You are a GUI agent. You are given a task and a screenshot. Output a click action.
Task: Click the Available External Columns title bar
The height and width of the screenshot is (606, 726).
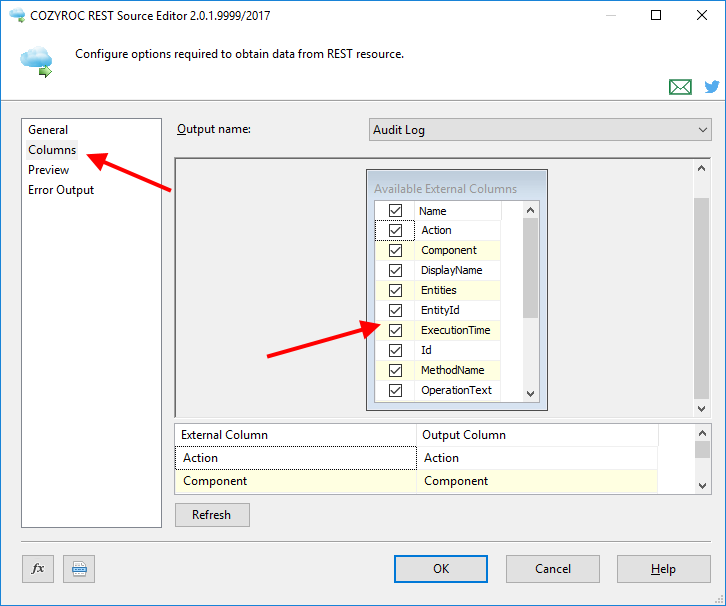click(x=457, y=187)
